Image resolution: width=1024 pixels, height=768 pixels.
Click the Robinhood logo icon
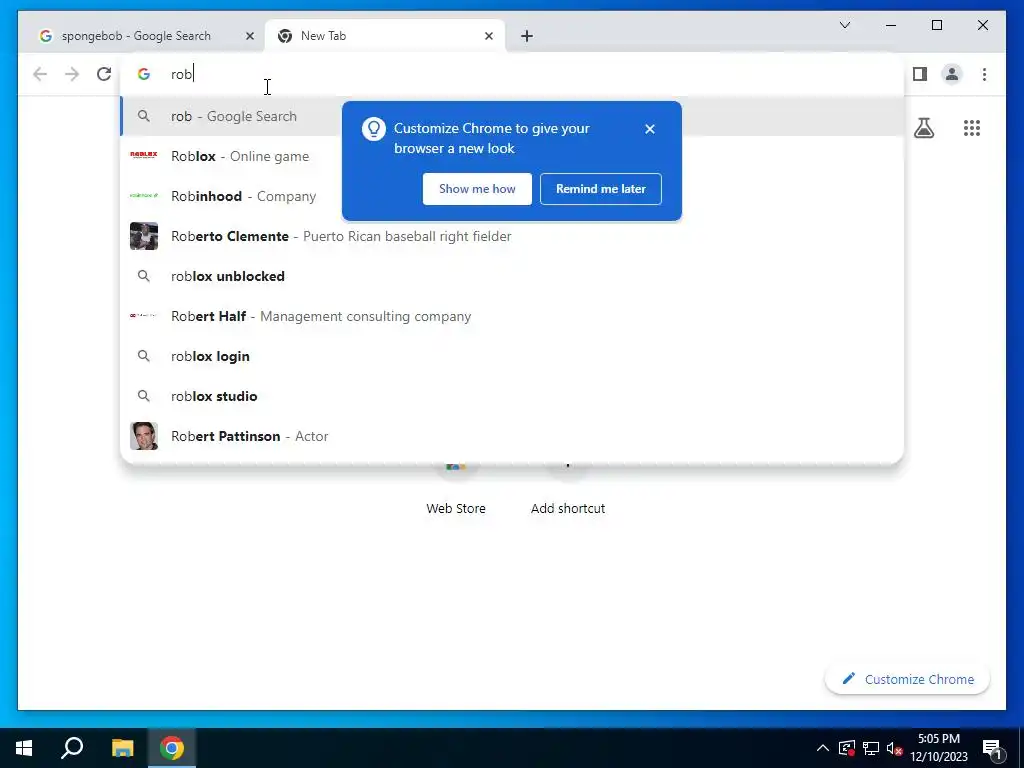[144, 195]
